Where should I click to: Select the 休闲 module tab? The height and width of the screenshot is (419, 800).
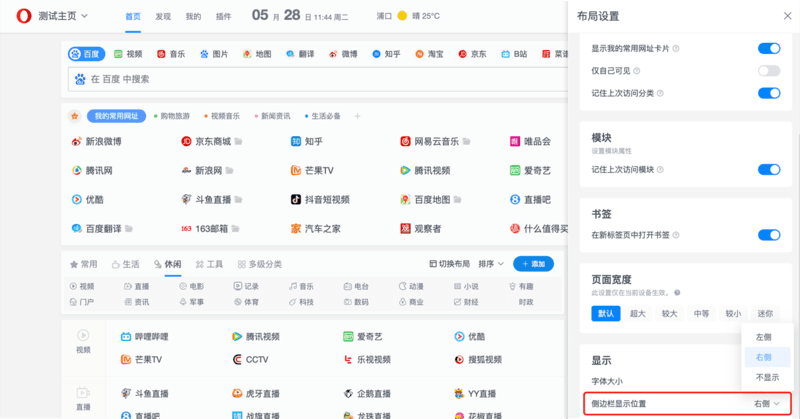[168, 264]
